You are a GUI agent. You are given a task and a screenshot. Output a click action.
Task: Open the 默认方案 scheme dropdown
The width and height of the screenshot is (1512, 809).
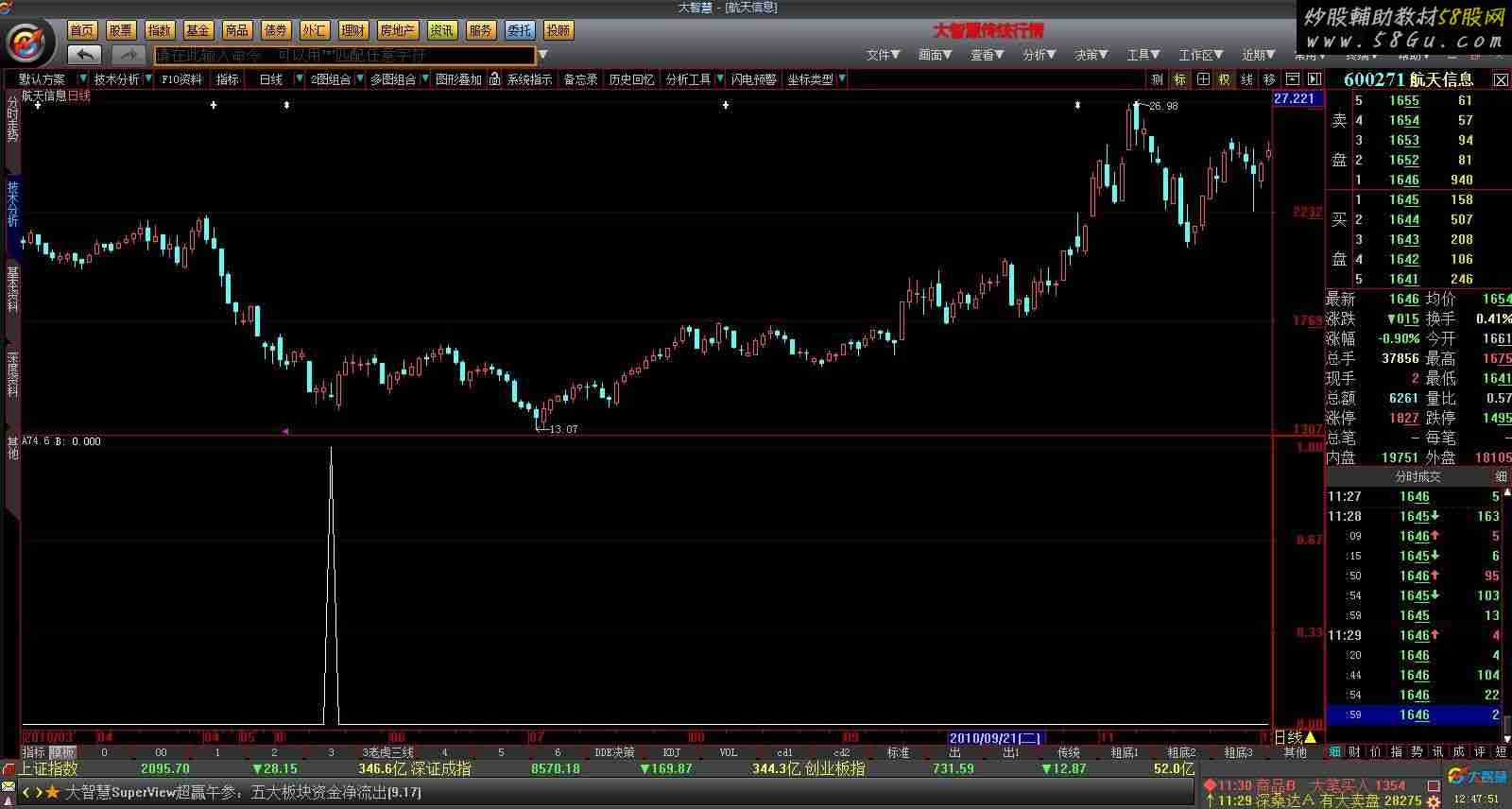(83, 79)
